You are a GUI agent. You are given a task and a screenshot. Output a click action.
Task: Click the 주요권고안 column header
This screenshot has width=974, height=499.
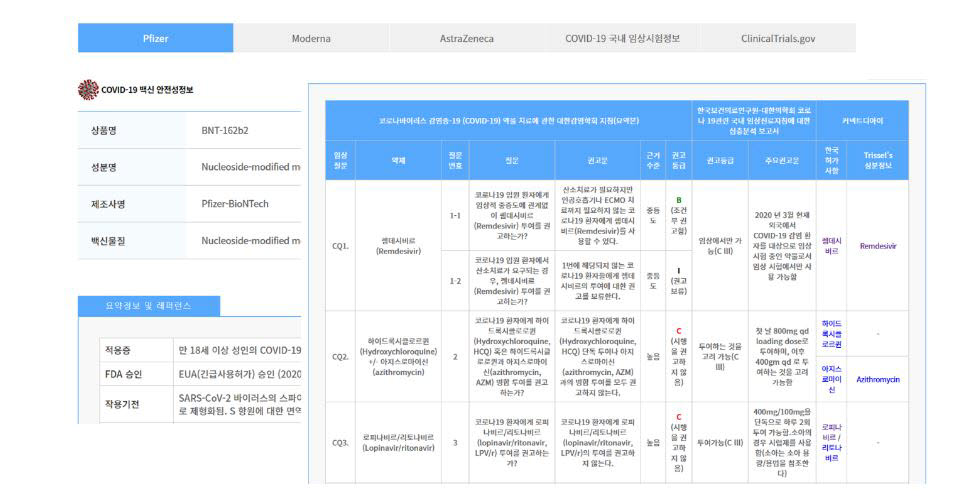782,160
